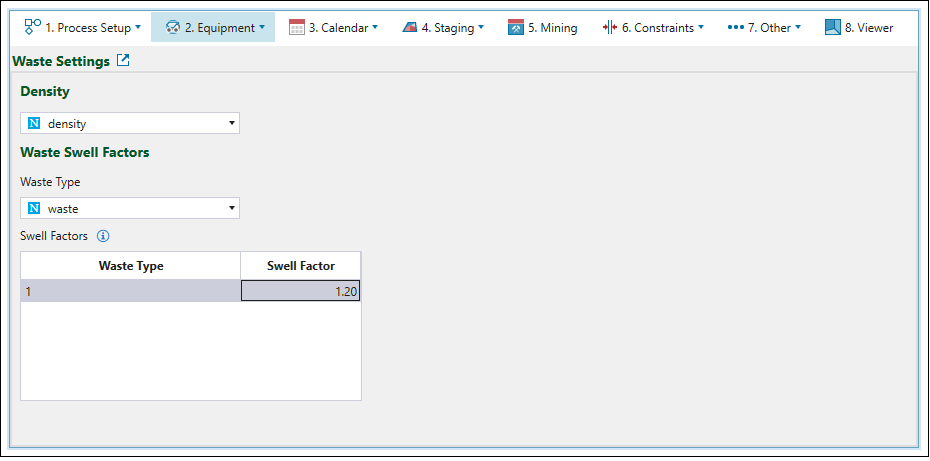Viewport: 930px width, 461px height.
Task: Open the 5. Mining tab
Action: pos(542,27)
